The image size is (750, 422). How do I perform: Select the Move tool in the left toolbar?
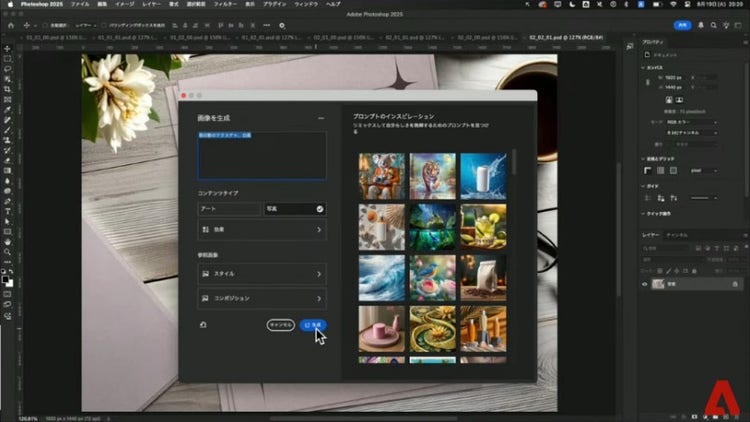[7, 48]
